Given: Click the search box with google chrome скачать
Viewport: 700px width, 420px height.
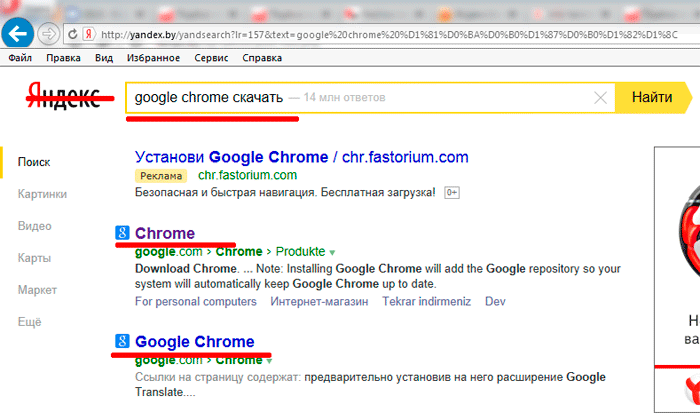Looking at the screenshot, I should click(371, 97).
